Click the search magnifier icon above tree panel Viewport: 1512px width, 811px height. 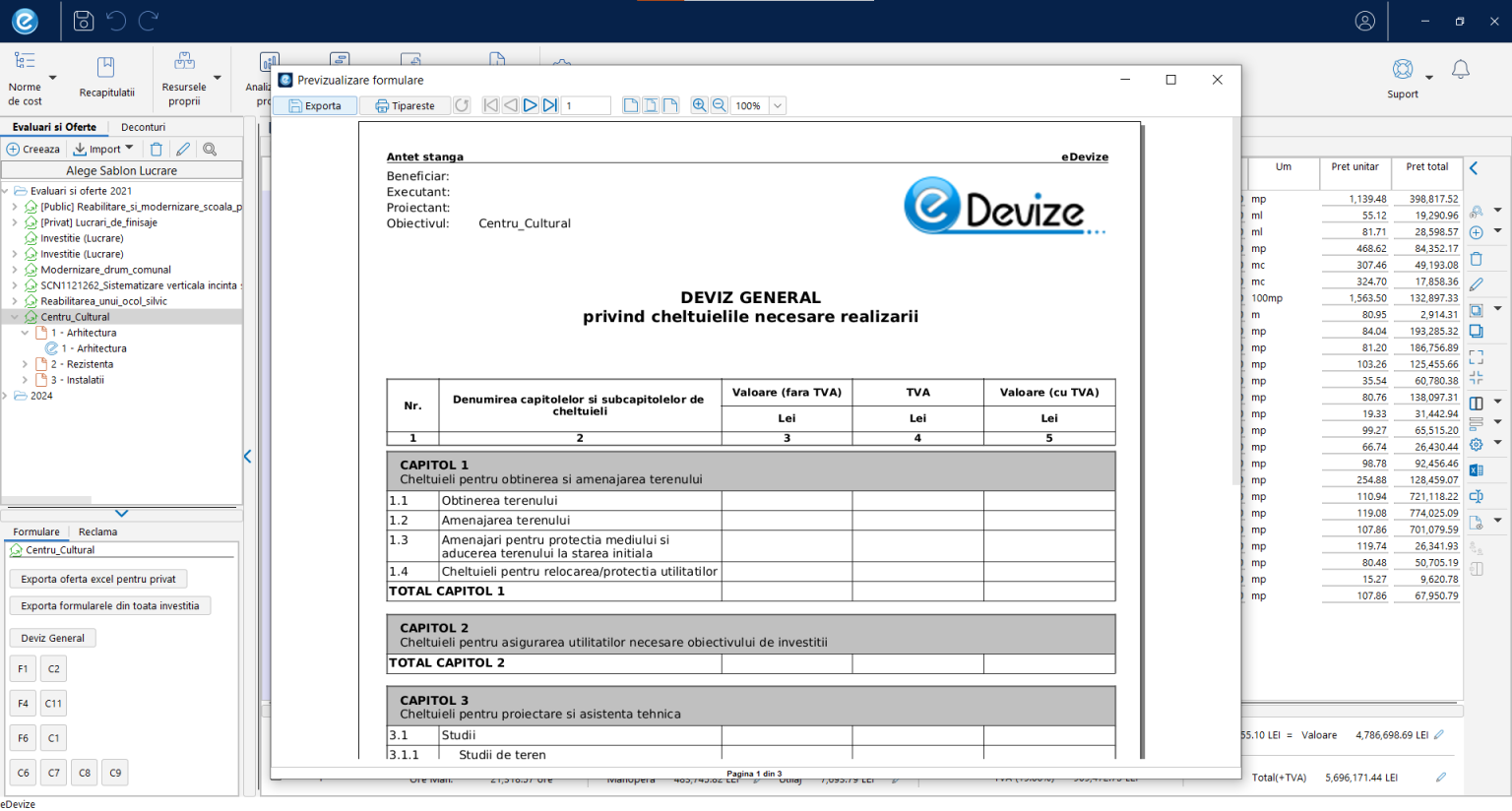[x=210, y=149]
